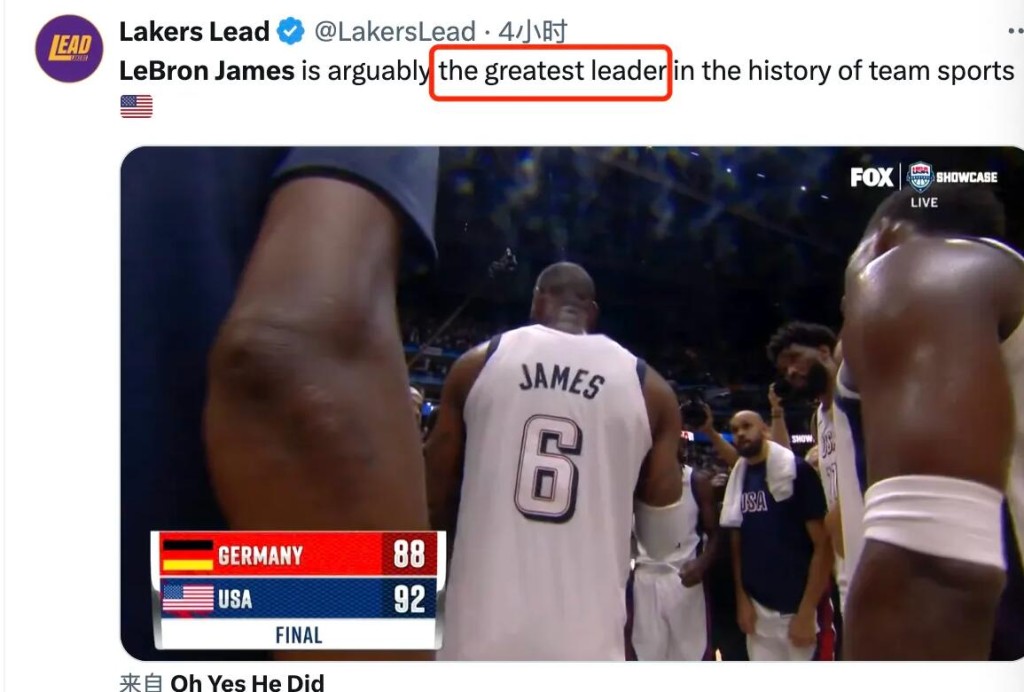The image size is (1024, 692).
Task: Click the 4小时 timestamp
Action: point(533,31)
